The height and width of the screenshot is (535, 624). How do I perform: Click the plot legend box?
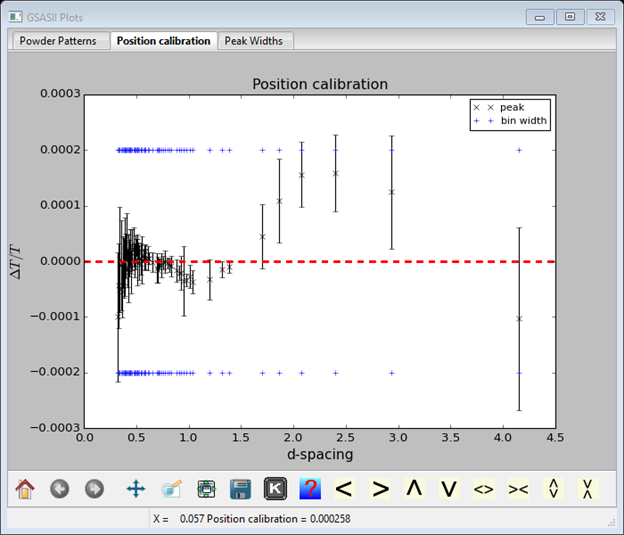(511, 113)
